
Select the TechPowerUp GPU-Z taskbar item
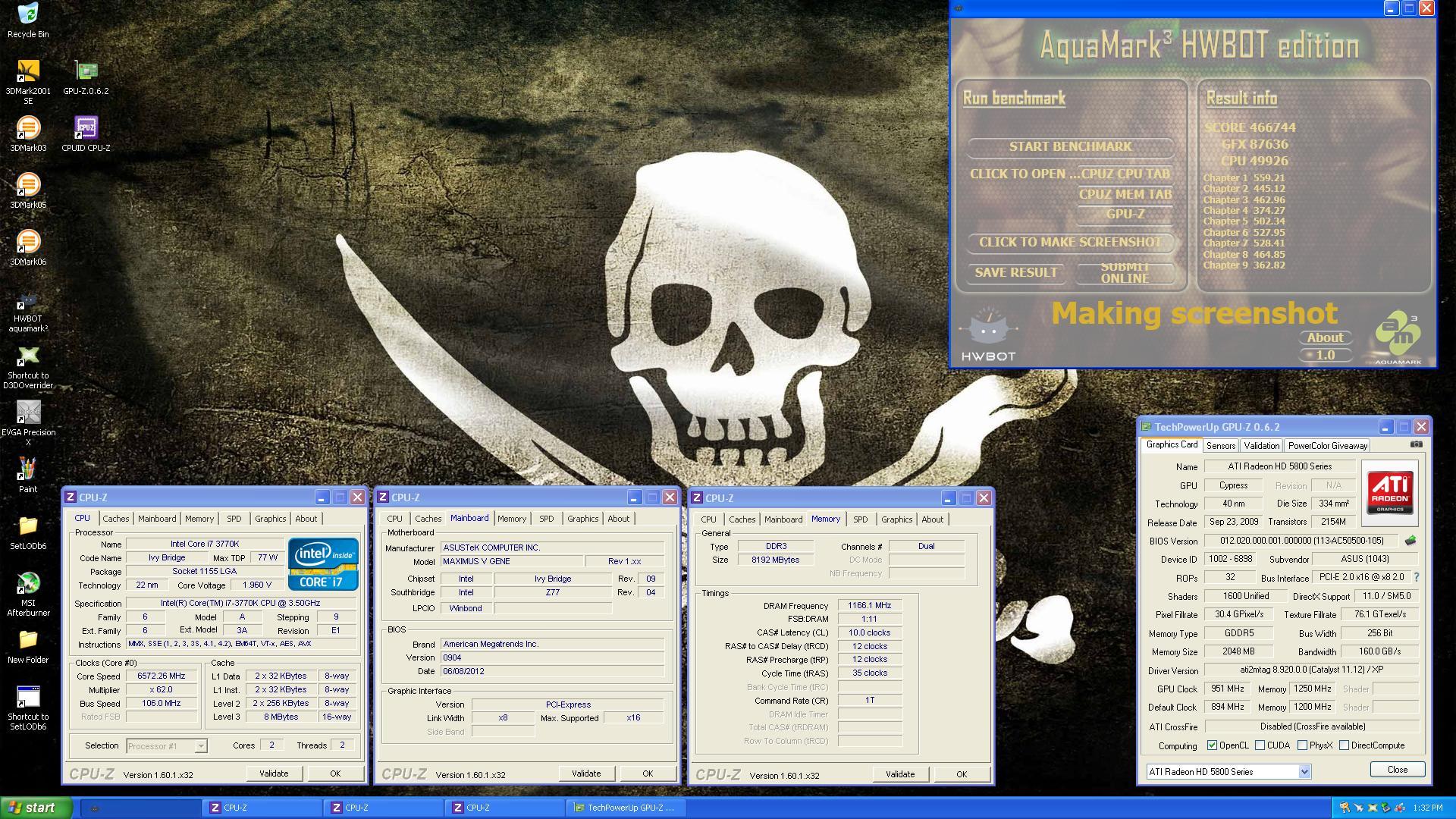(x=626, y=808)
